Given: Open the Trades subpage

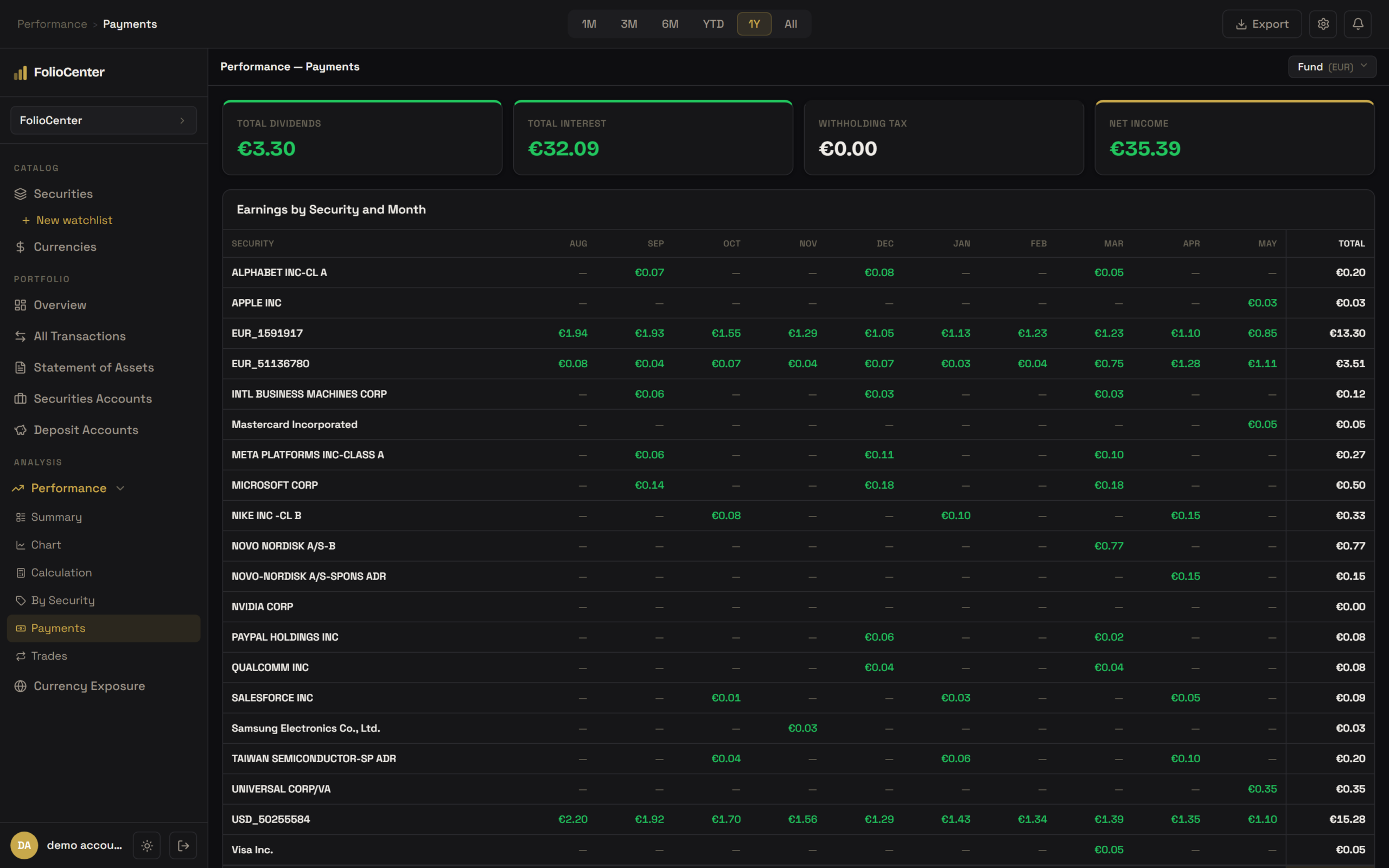Looking at the screenshot, I should [49, 656].
